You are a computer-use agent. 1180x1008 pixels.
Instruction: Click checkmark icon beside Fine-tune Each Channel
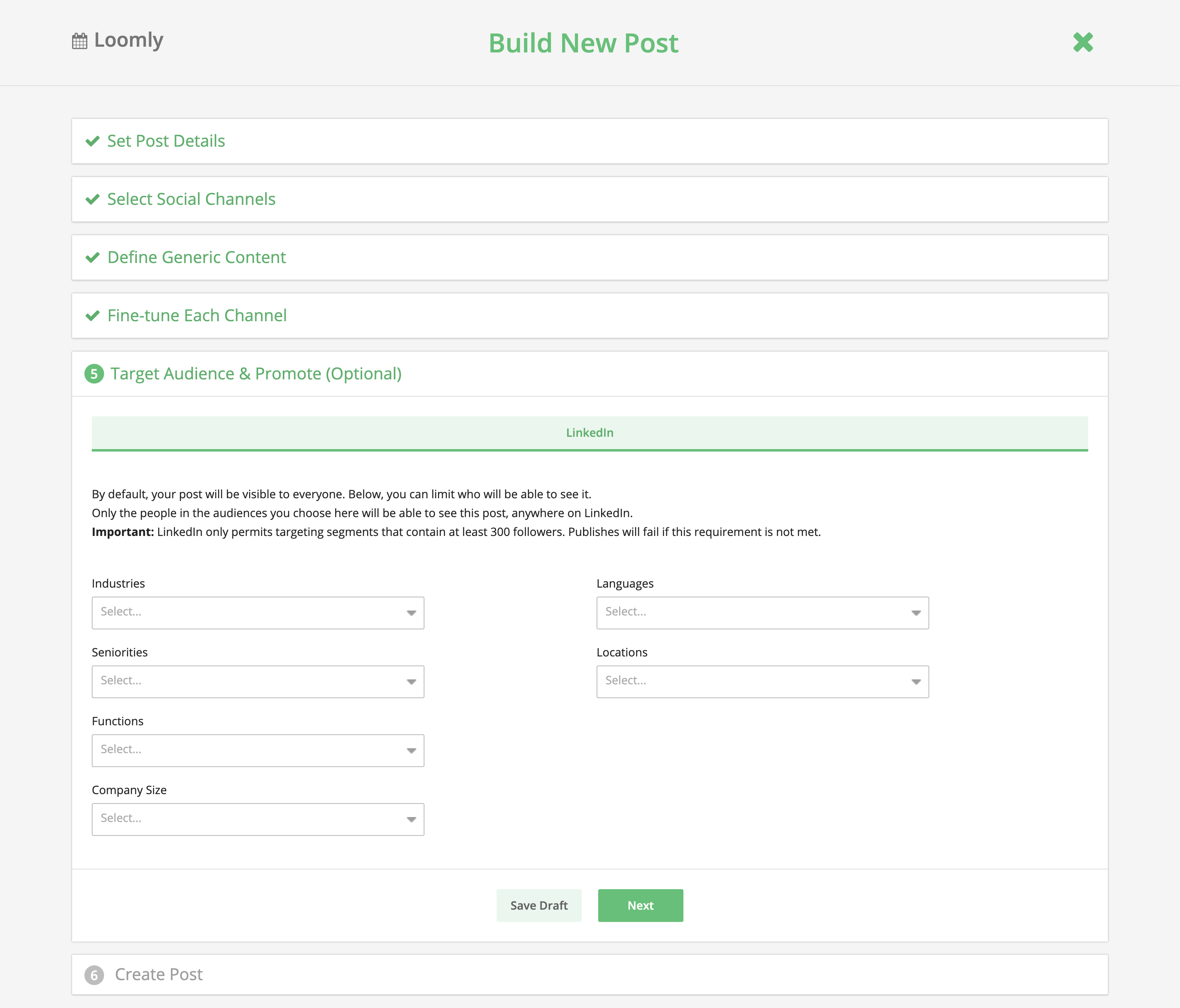pos(92,316)
